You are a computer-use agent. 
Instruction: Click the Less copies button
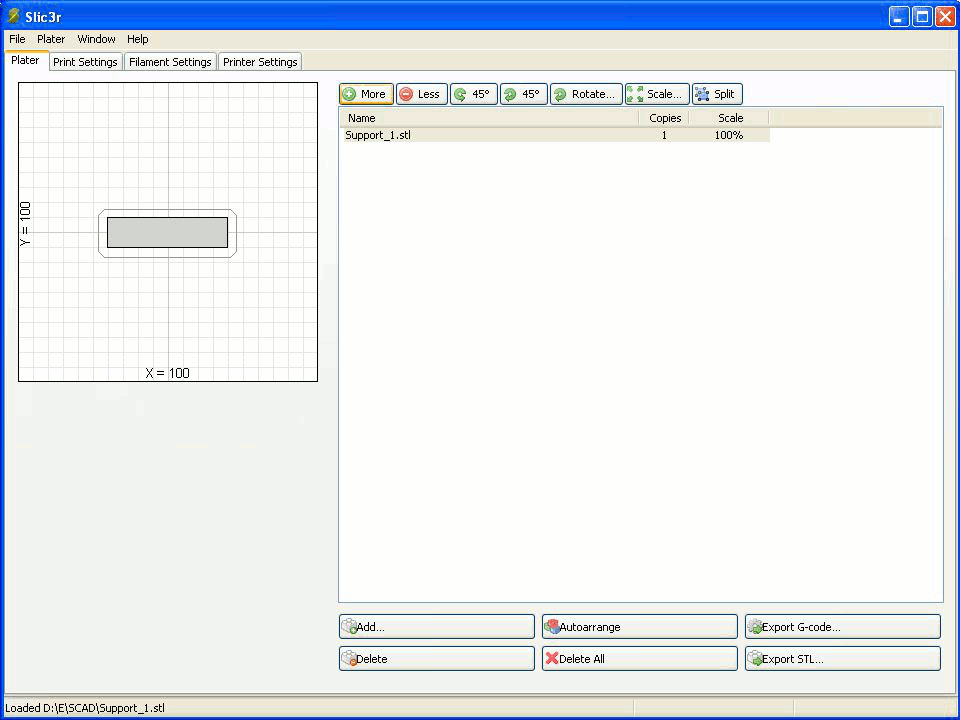[421, 94]
